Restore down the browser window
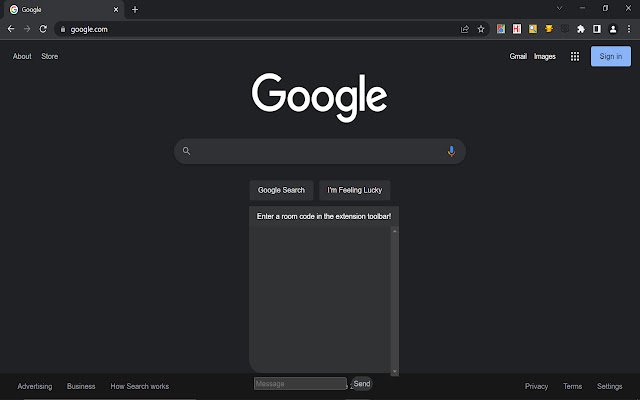640x400 pixels. 605,8
